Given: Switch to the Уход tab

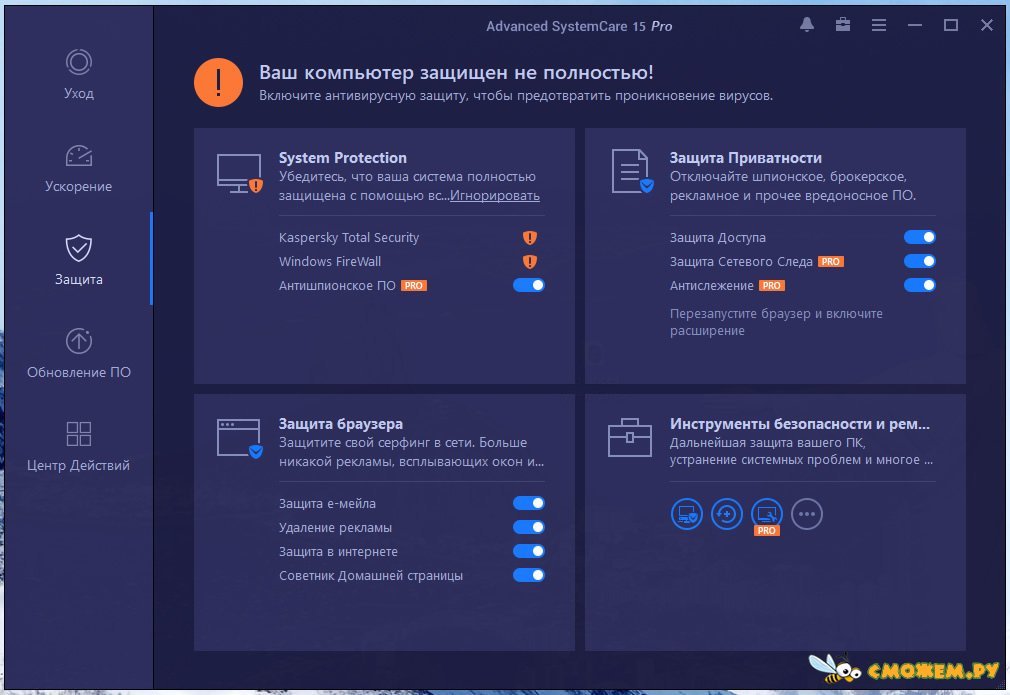Looking at the screenshot, I should coord(79,74).
